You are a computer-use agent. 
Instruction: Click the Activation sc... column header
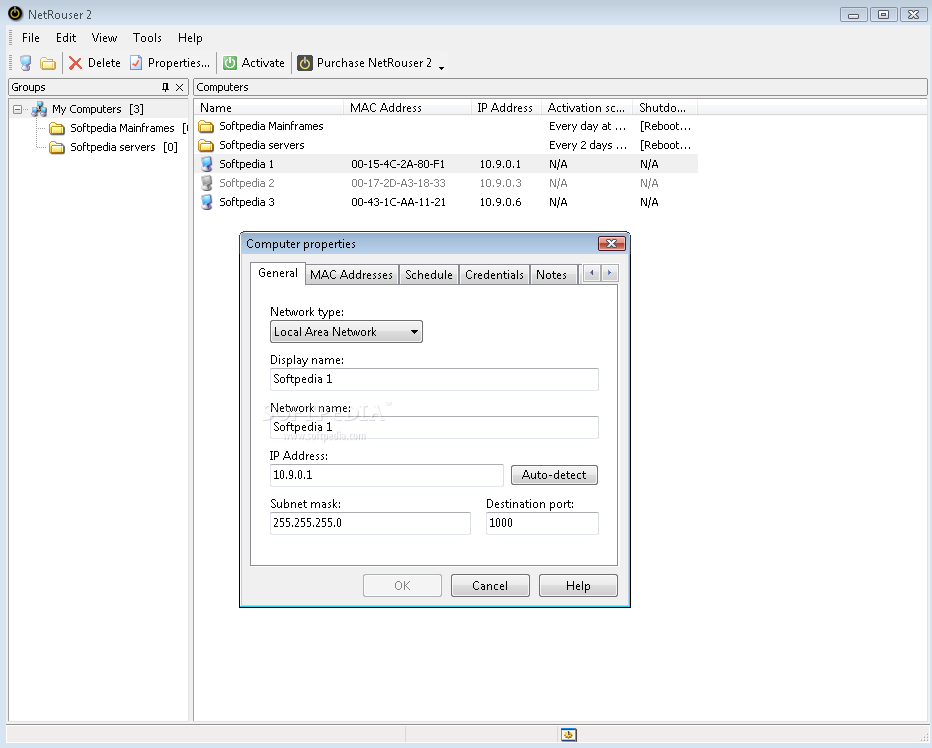click(x=587, y=108)
